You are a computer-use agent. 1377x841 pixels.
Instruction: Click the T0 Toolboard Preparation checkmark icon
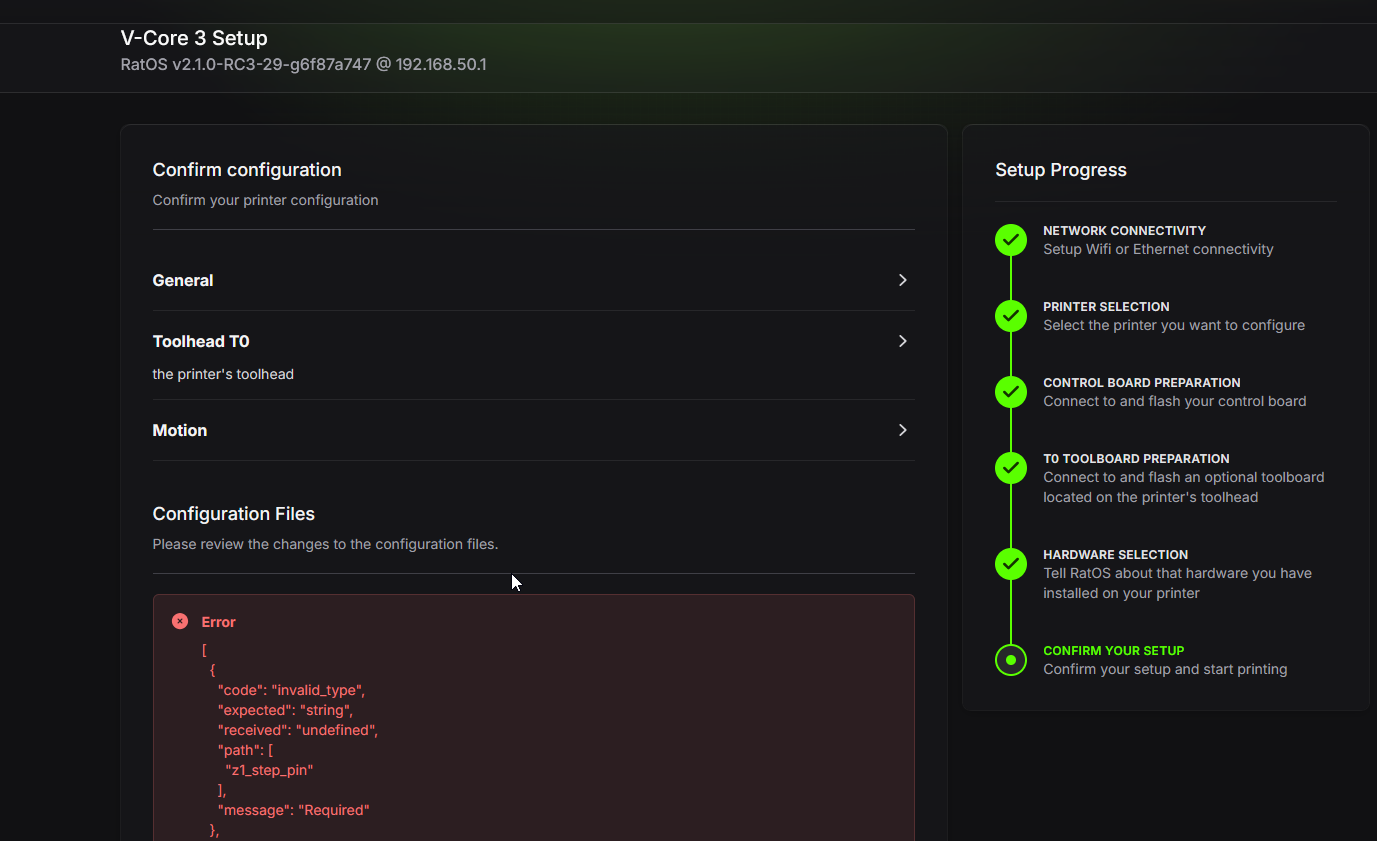[1011, 468]
